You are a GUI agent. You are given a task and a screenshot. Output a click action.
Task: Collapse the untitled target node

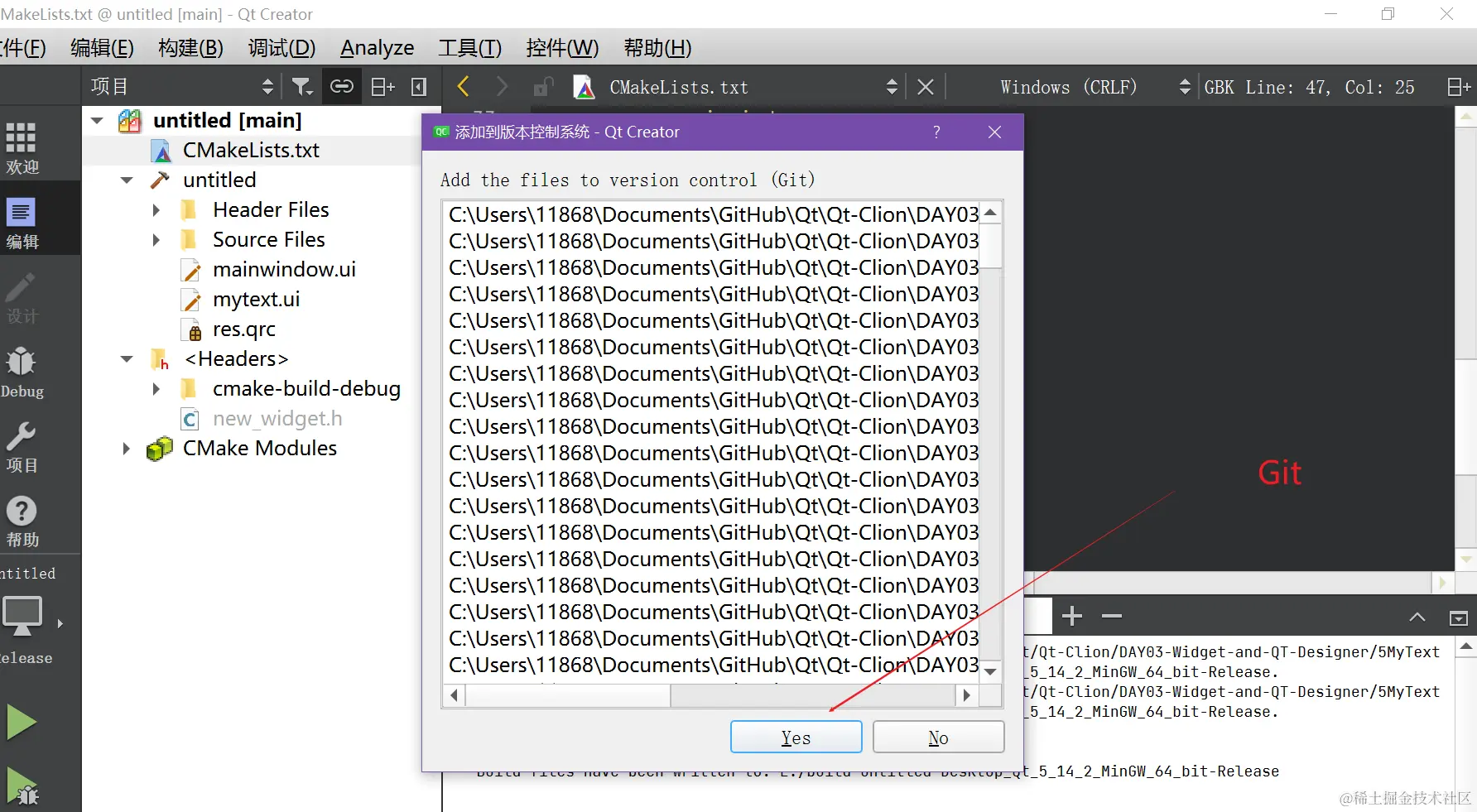[127, 180]
